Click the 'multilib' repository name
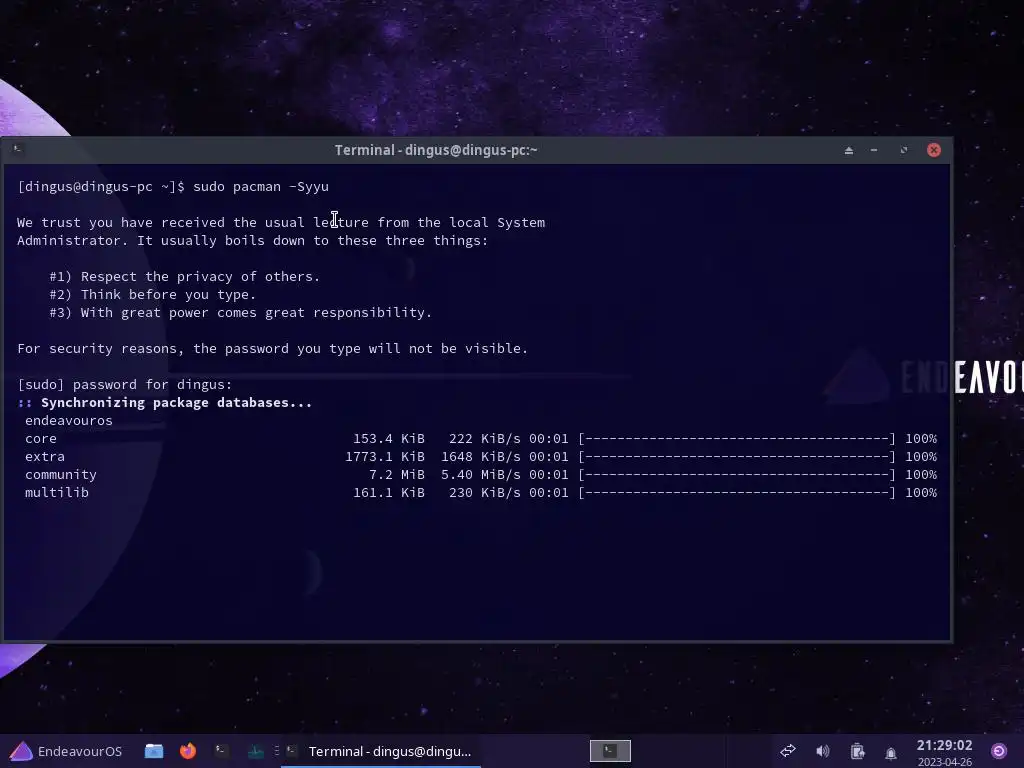The image size is (1024, 768). [x=57, y=492]
